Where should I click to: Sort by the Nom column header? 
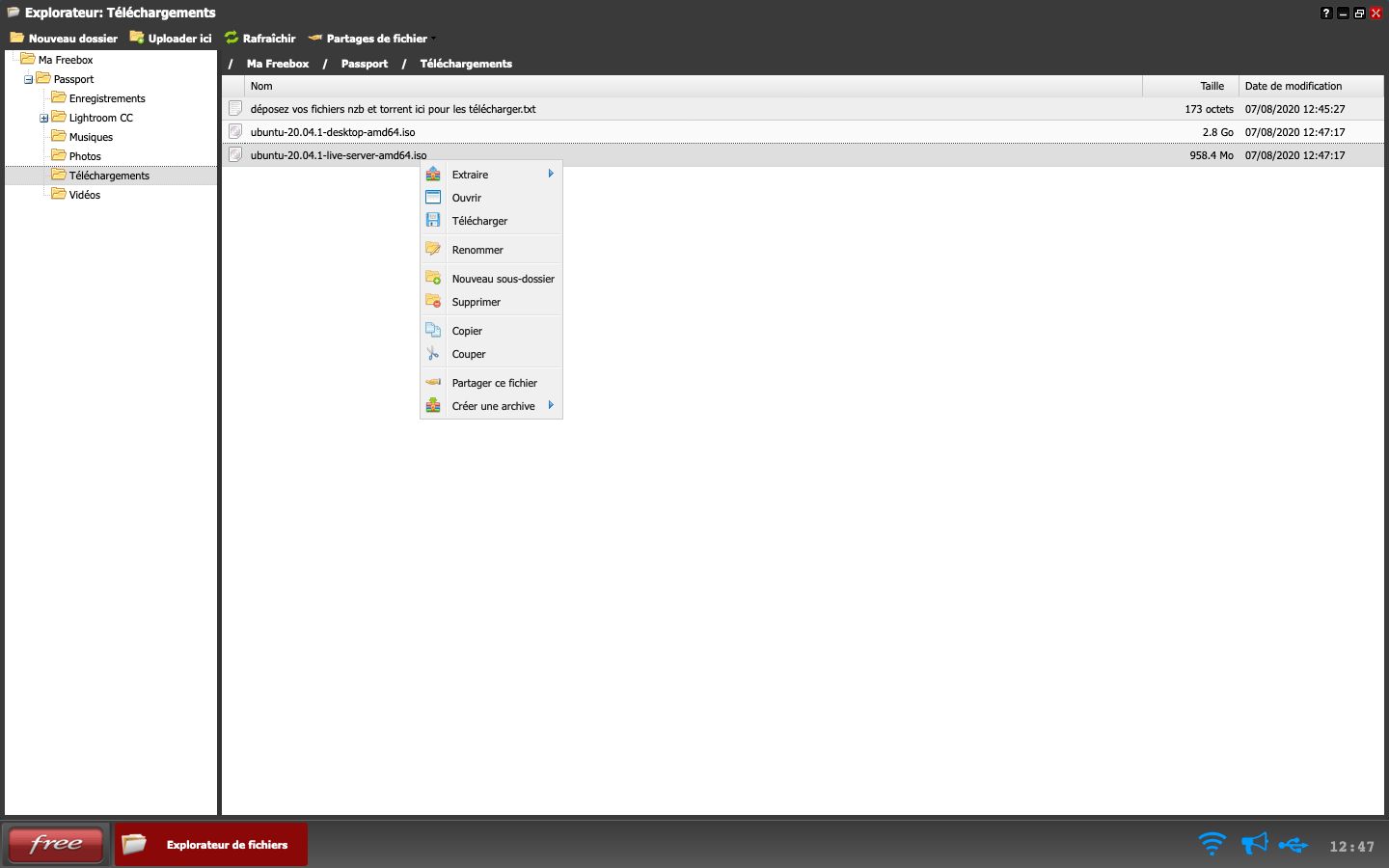pos(694,86)
